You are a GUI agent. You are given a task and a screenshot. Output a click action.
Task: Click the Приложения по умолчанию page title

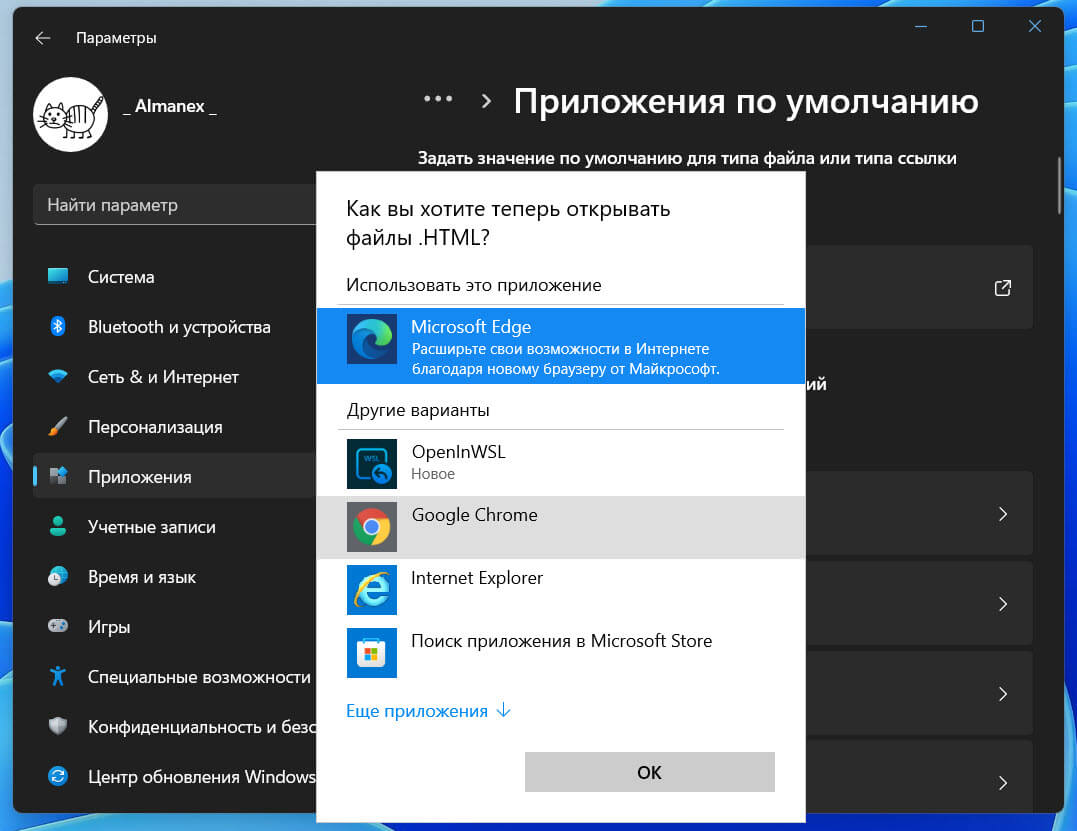tap(746, 102)
